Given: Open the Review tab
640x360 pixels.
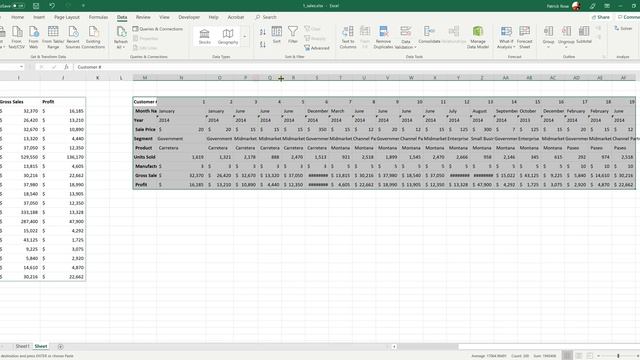Looking at the screenshot, I should tap(143, 17).
